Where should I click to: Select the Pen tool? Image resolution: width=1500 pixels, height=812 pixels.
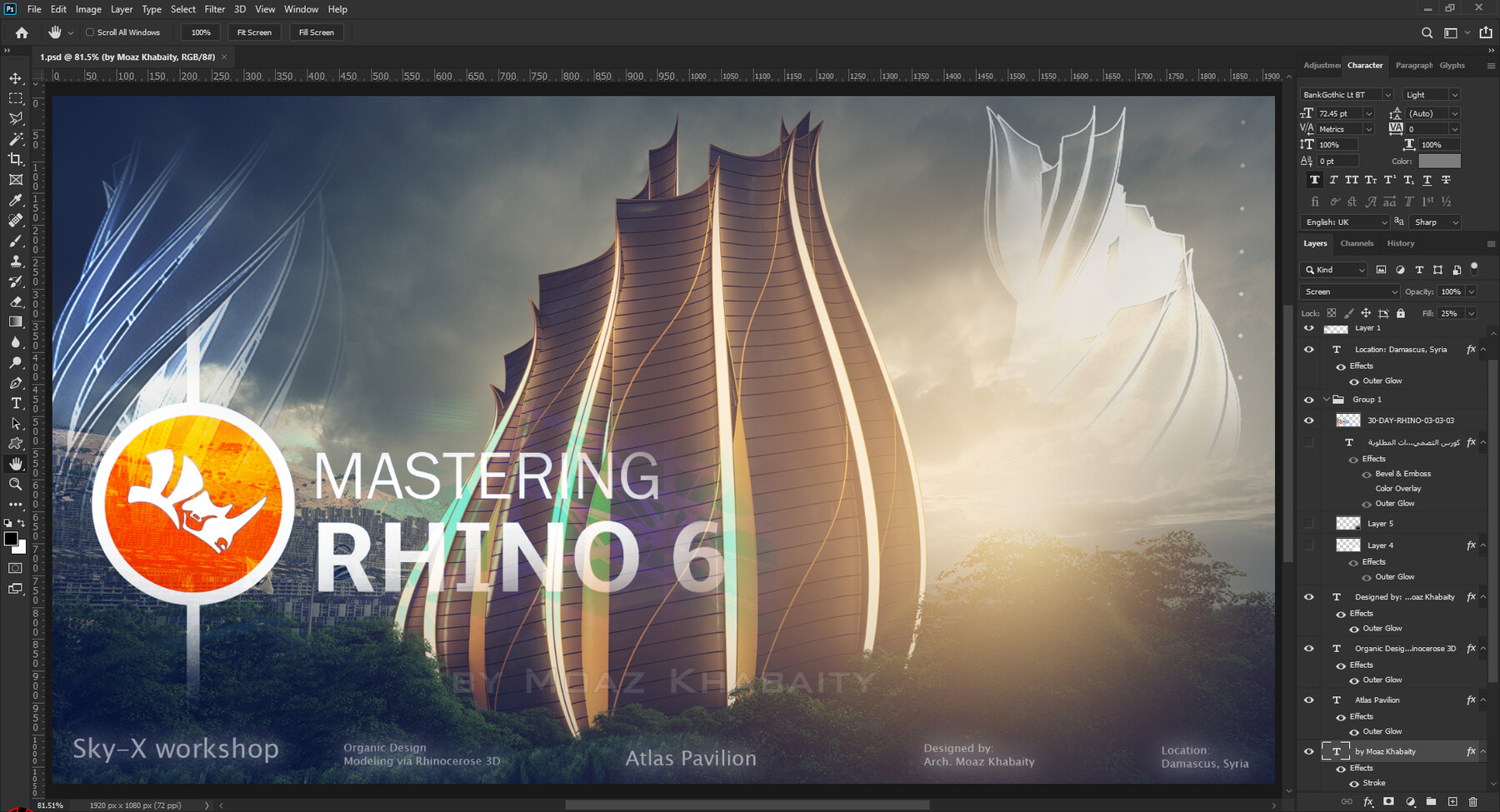[x=16, y=383]
